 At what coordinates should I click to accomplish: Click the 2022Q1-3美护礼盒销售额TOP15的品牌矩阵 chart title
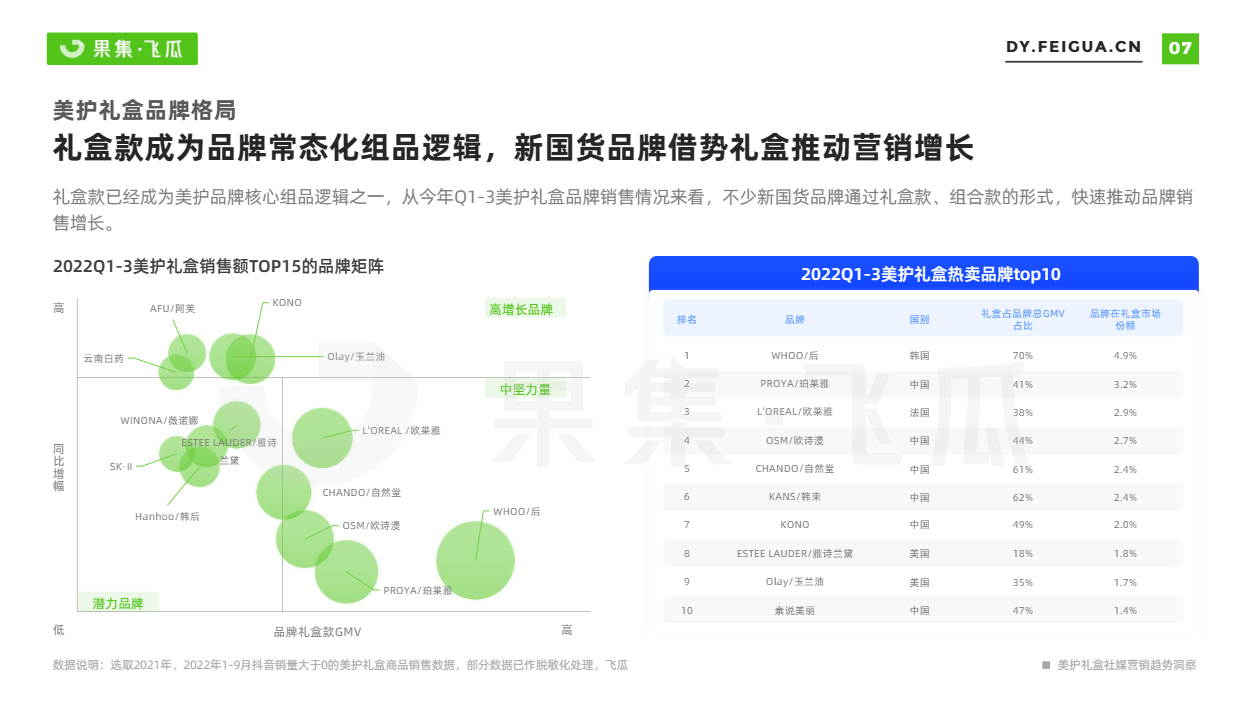click(218, 267)
